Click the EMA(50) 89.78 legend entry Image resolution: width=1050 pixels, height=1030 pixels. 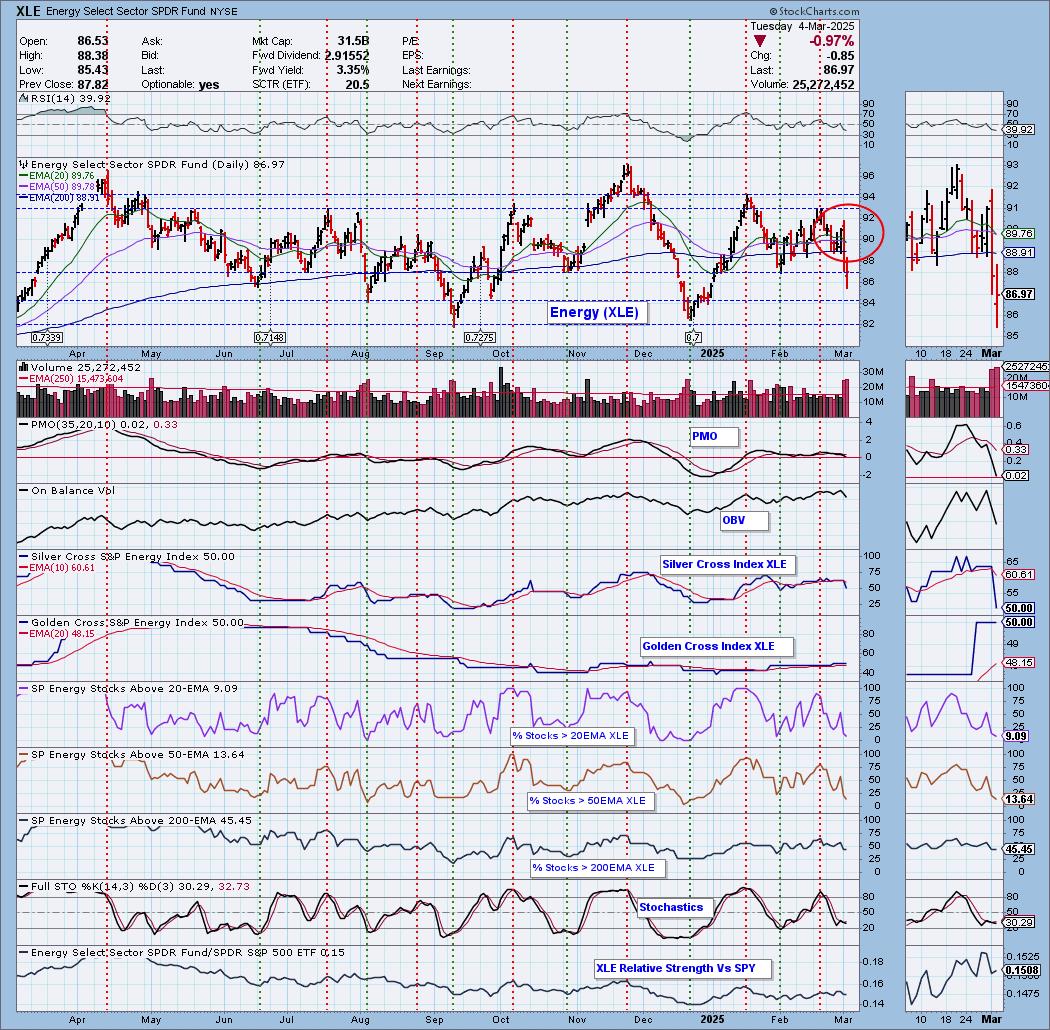pos(56,186)
